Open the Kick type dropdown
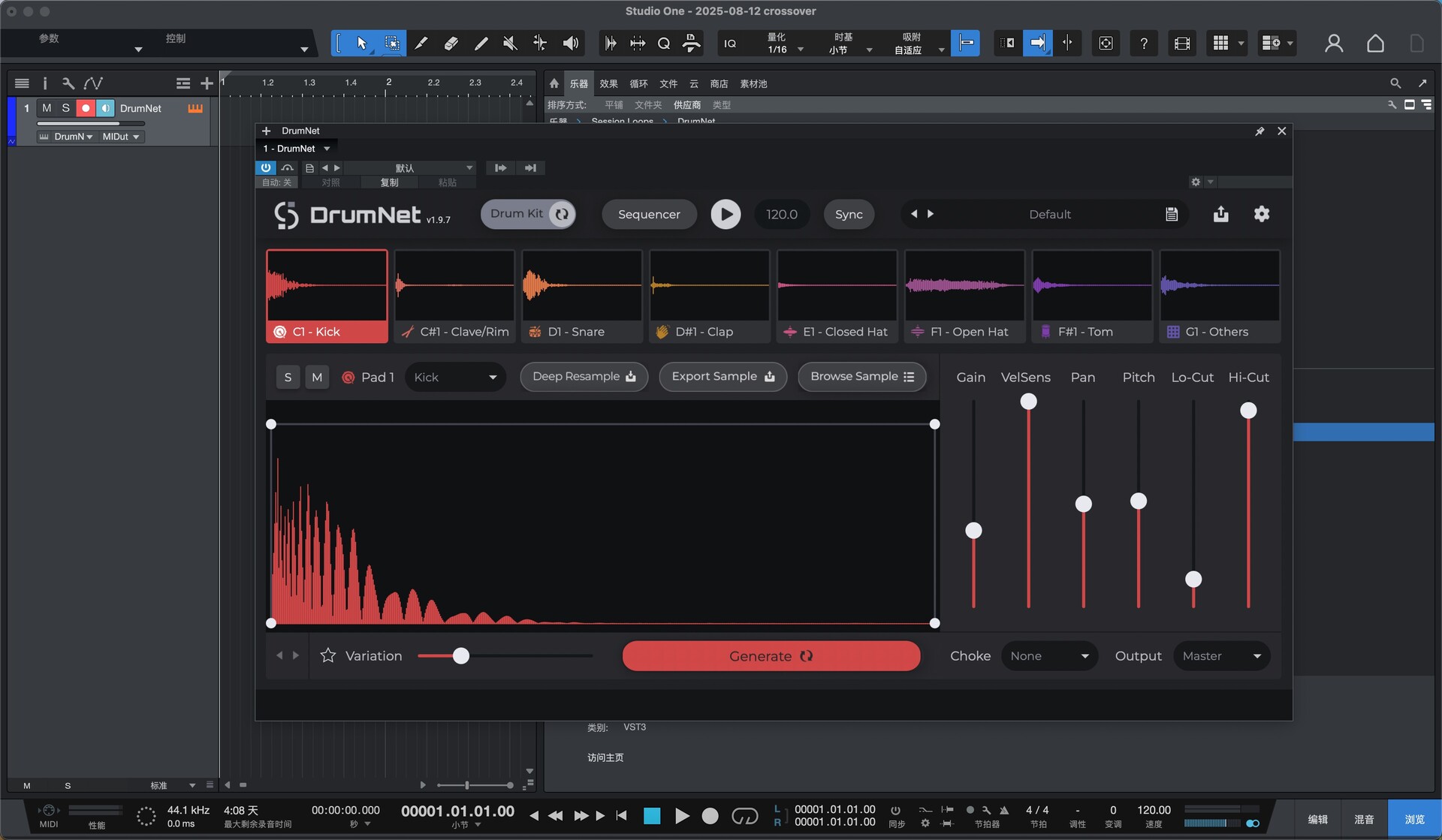1442x840 pixels. (455, 377)
